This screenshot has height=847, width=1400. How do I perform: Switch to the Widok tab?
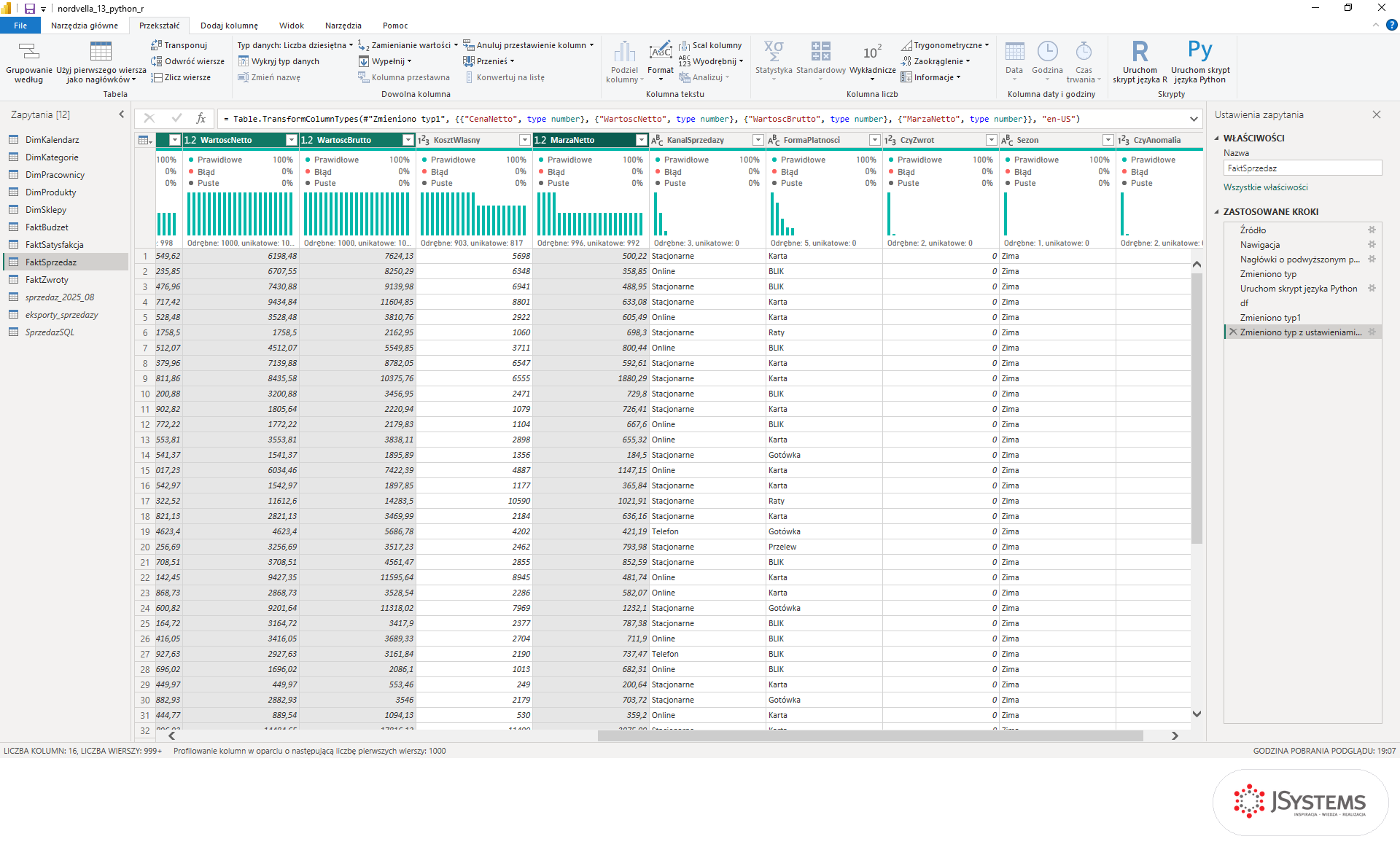pyautogui.click(x=291, y=26)
